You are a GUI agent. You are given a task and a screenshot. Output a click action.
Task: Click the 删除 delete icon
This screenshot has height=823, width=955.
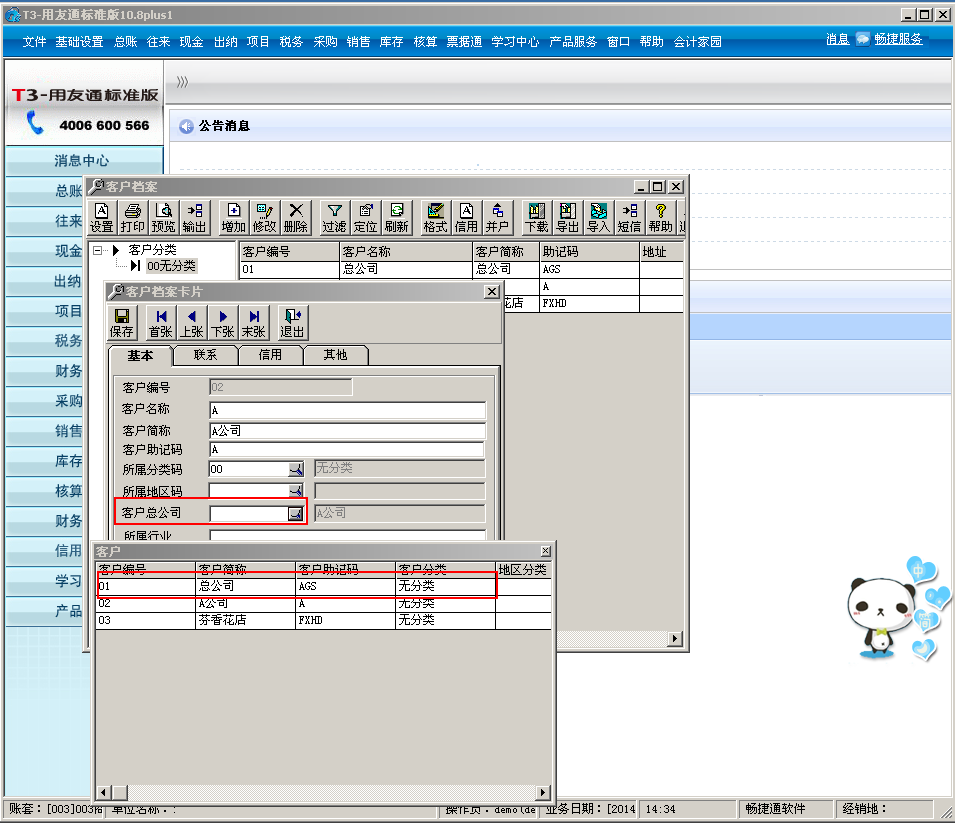coord(295,217)
